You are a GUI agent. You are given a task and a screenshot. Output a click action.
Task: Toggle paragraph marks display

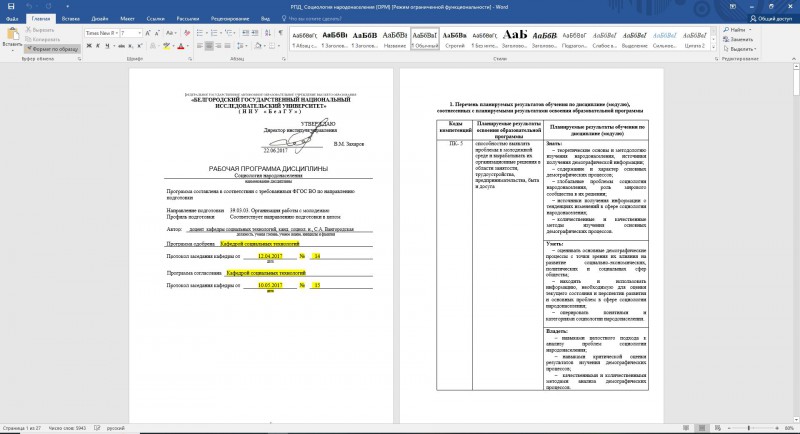281,33
